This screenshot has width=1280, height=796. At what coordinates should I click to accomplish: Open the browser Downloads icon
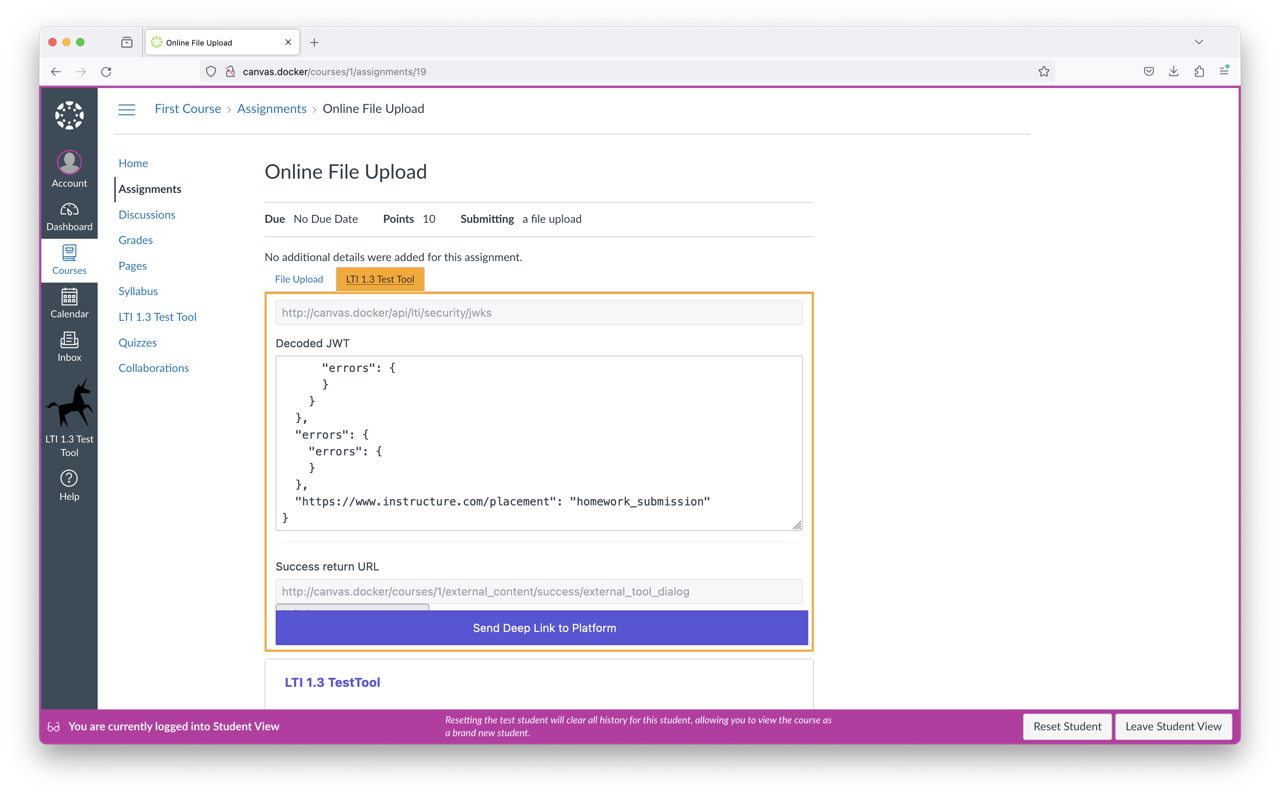(1173, 71)
